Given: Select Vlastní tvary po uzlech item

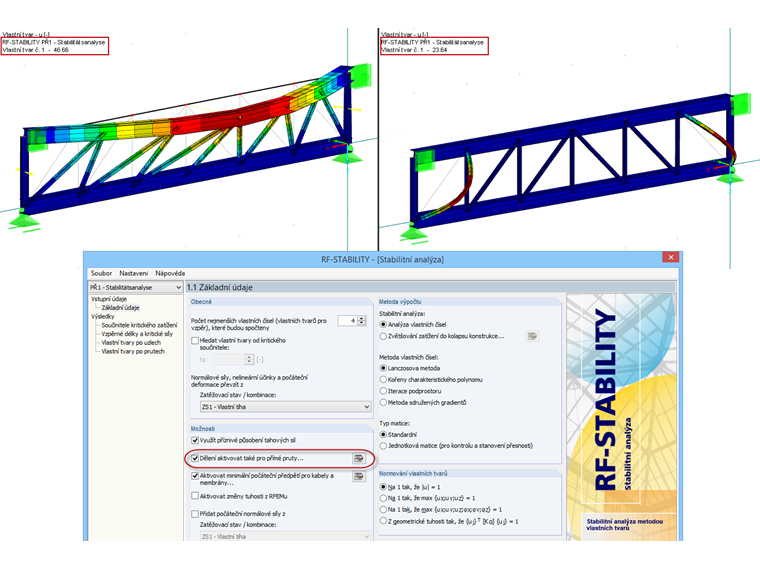Looking at the screenshot, I should click(x=131, y=343).
